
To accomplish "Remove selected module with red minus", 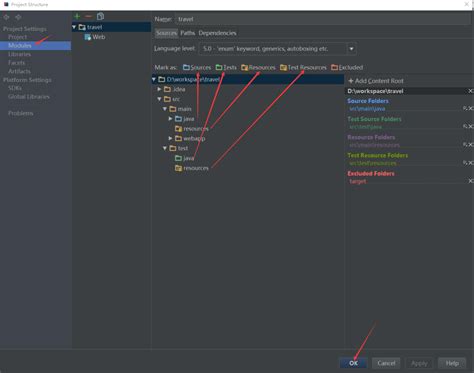I will click(88, 16).
